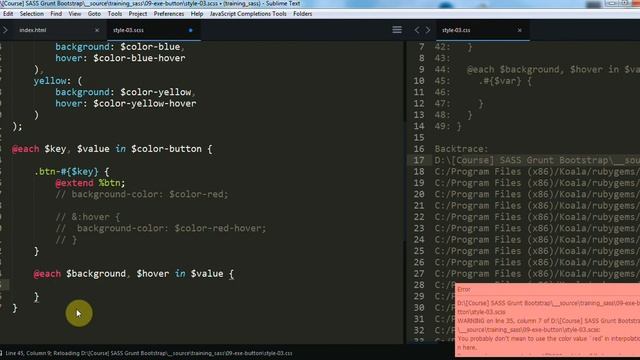Click the commented &:hover line
The image size is (640, 360).
click(88, 217)
